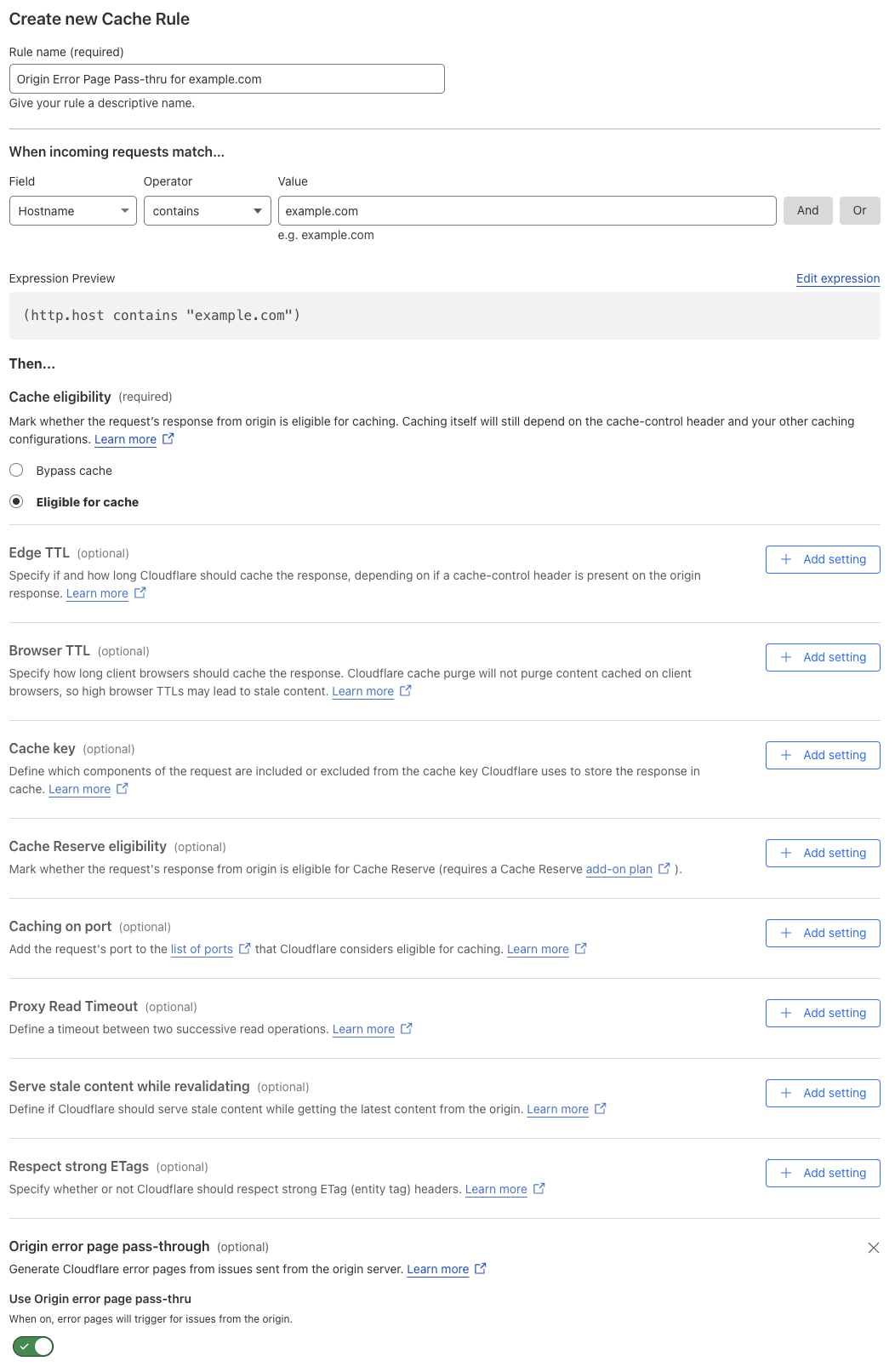Click external link icon in Edge TTL description

coord(140,593)
